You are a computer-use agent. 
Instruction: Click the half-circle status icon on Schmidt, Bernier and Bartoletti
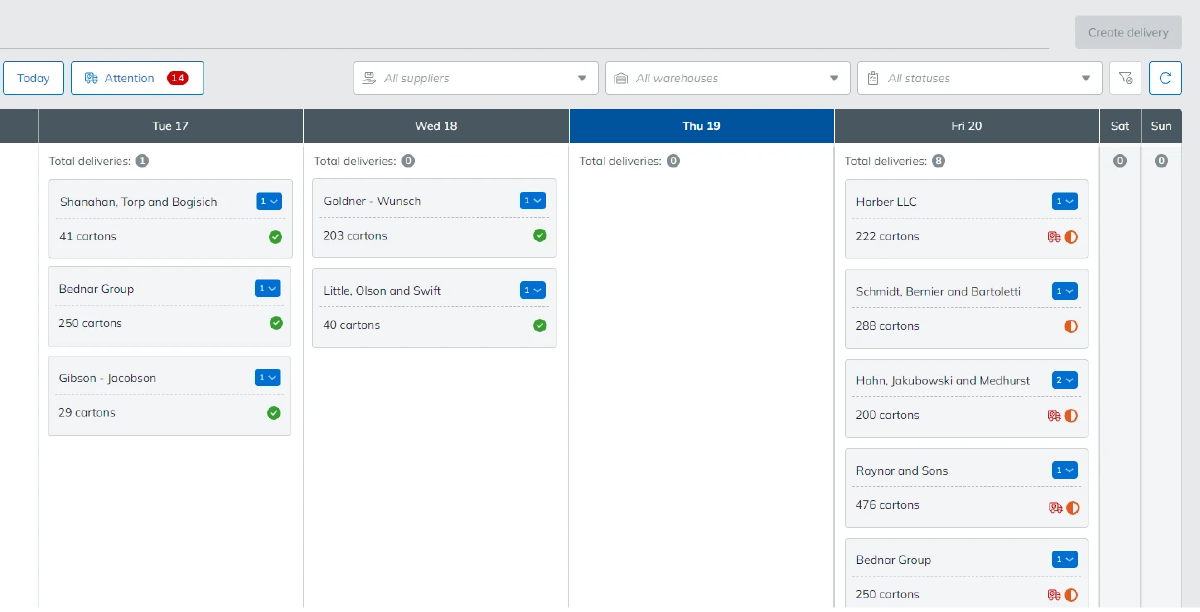tap(1071, 326)
